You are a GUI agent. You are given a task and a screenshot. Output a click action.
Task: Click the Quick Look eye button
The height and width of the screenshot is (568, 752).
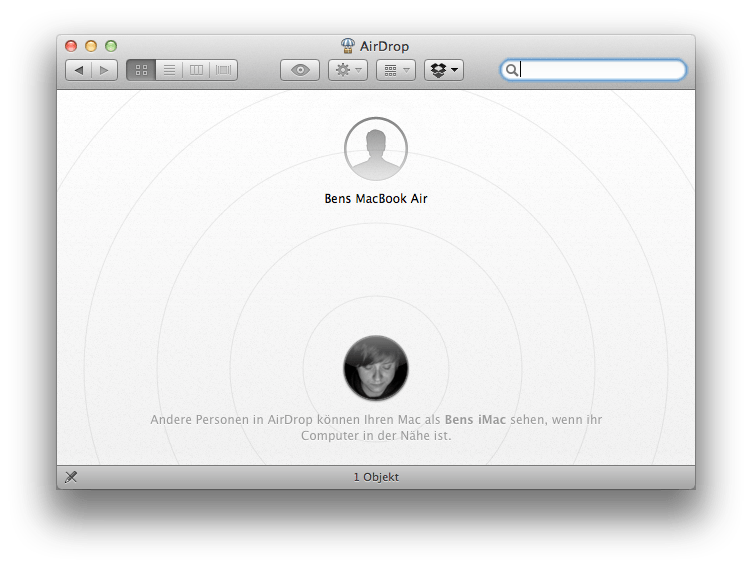(300, 71)
